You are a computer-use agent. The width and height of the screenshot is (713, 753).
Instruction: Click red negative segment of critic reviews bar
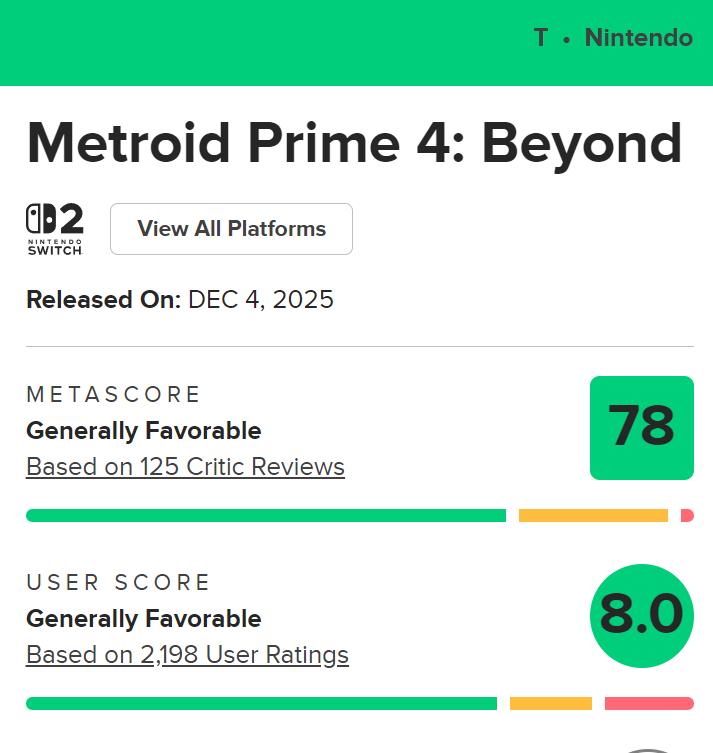pos(687,516)
